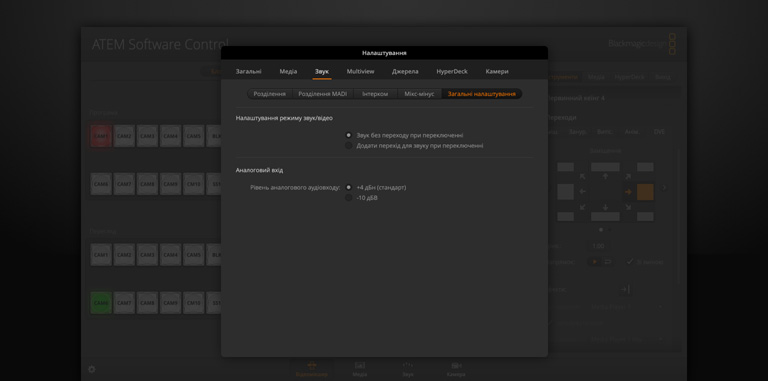The height and width of the screenshot is (381, 768).
Task: Click the Blackmagicdesign logo
Action: (642, 44)
